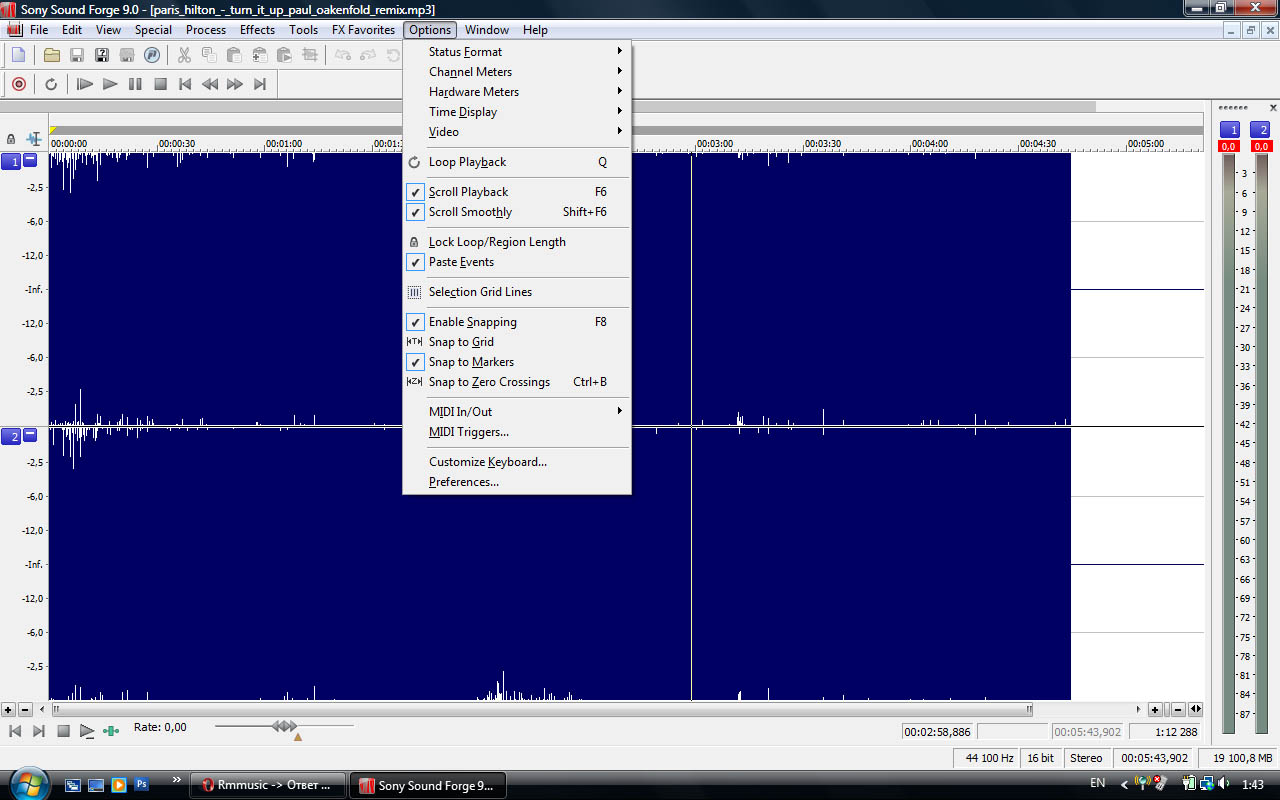Click the Open folder icon in the toolbar

pos(51,55)
